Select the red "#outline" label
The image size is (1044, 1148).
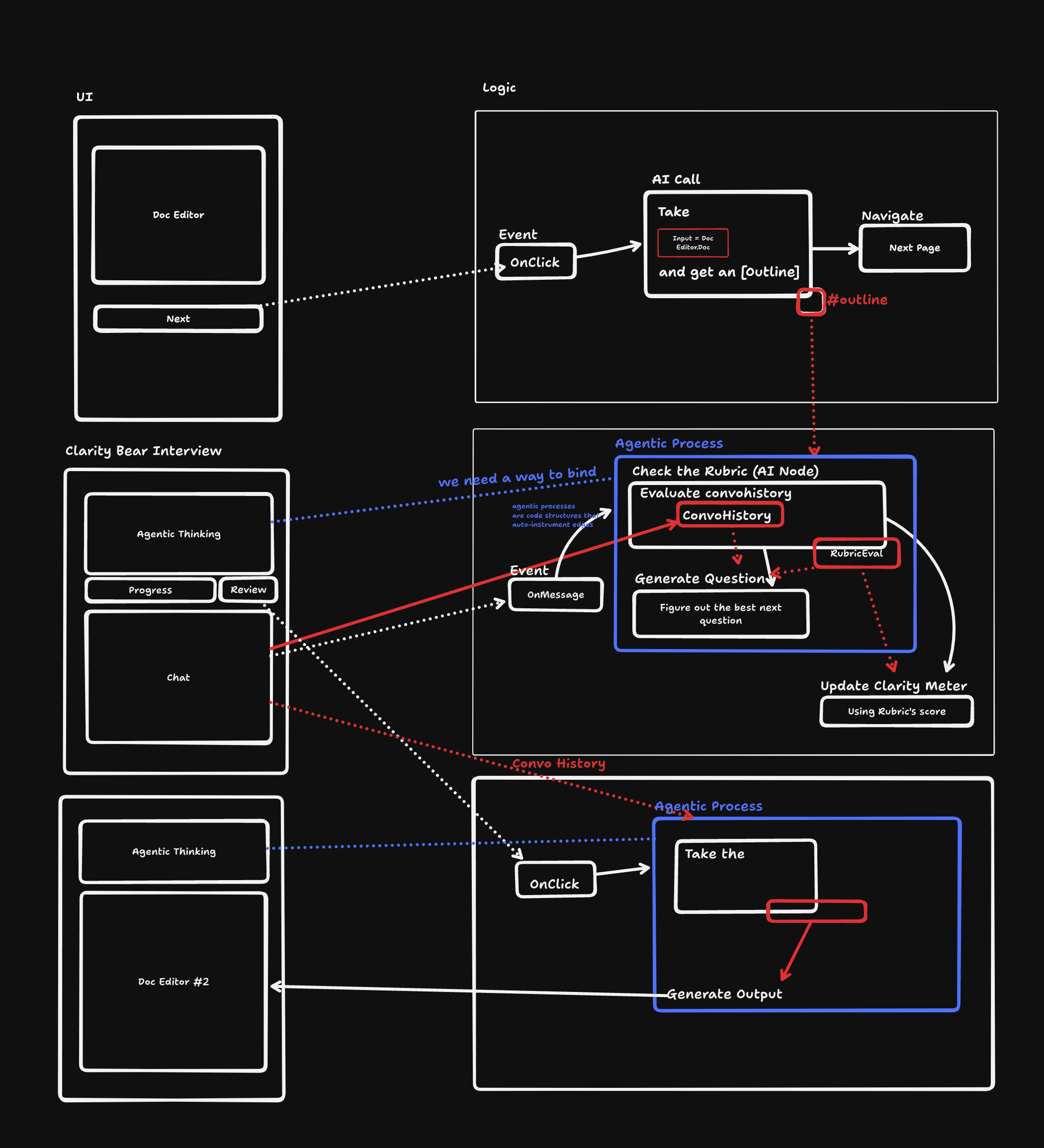[857, 300]
